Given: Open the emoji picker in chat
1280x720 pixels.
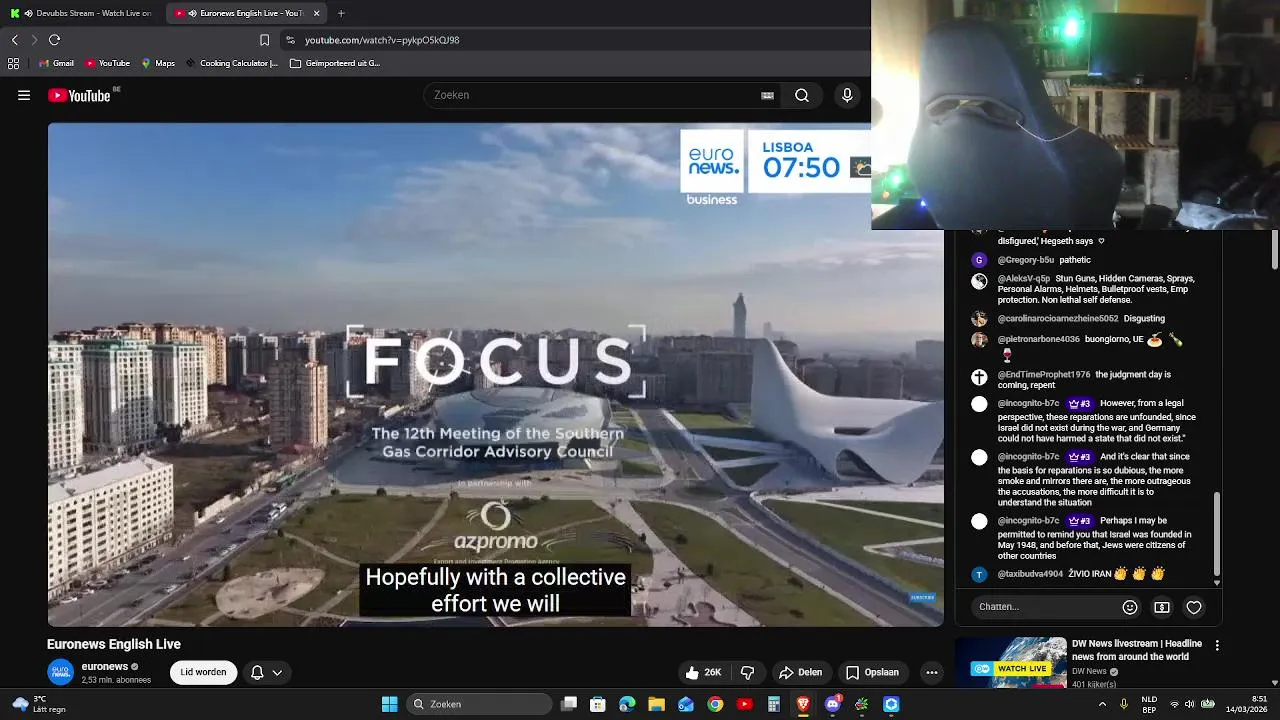Looking at the screenshot, I should click(1130, 607).
